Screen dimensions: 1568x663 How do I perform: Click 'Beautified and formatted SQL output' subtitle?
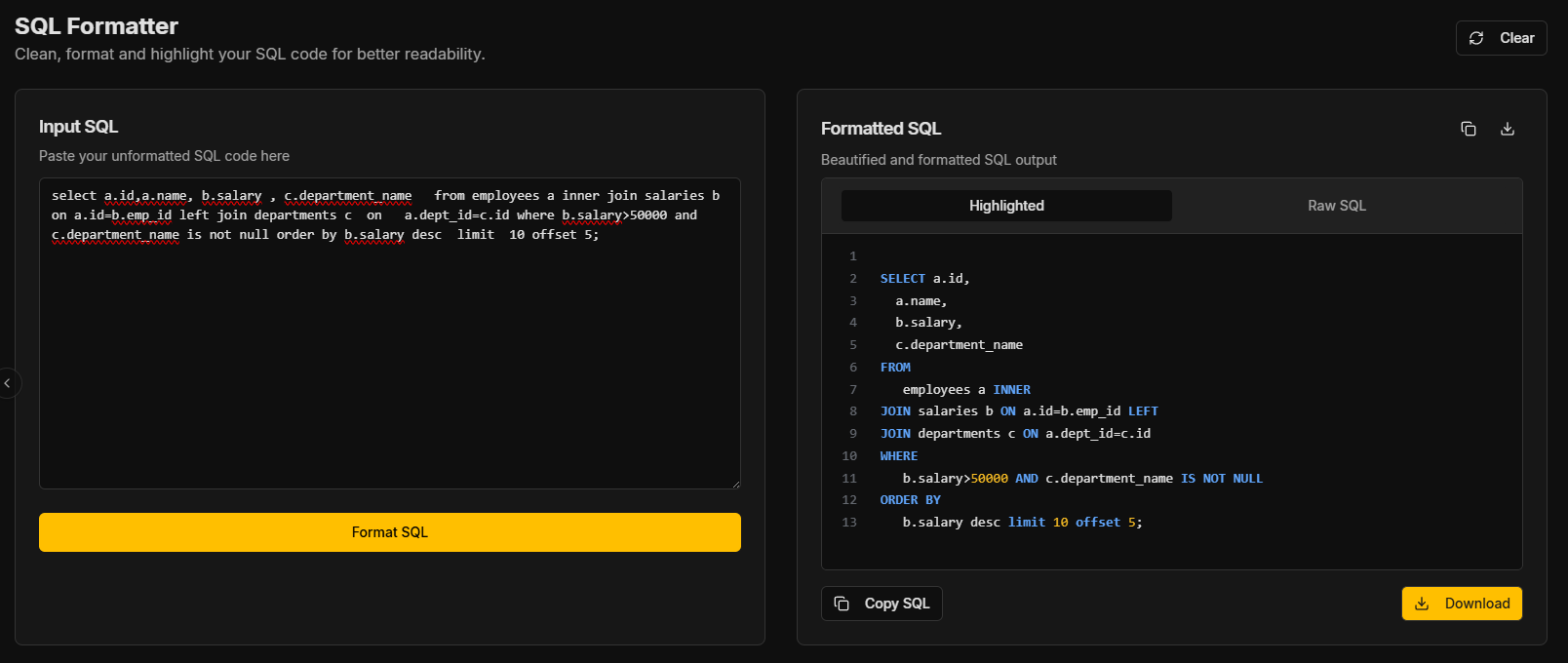tap(938, 160)
